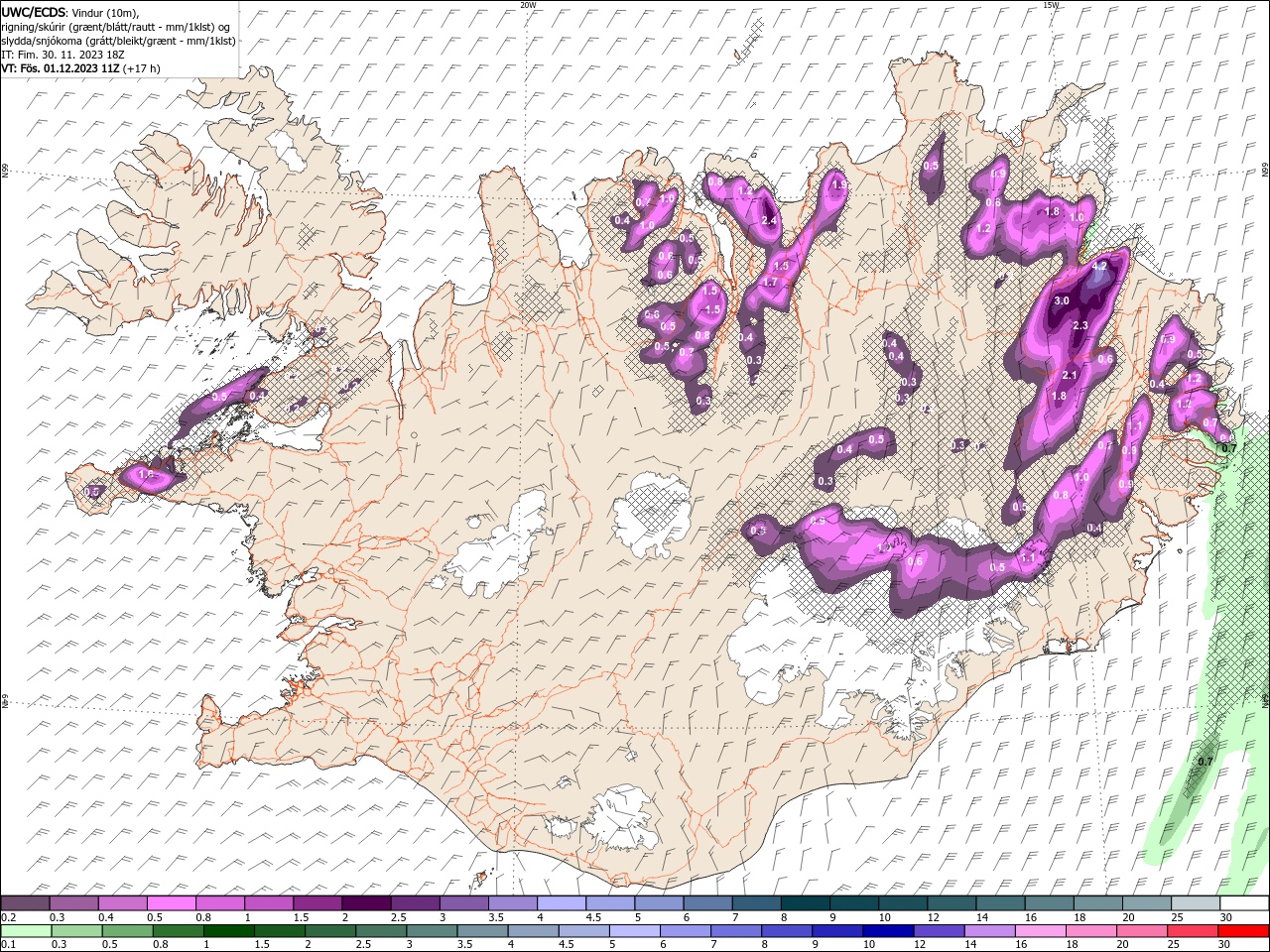The image size is (1270, 952).
Task: Pick the rain legend swatch starting at 6
Action: pos(685,931)
